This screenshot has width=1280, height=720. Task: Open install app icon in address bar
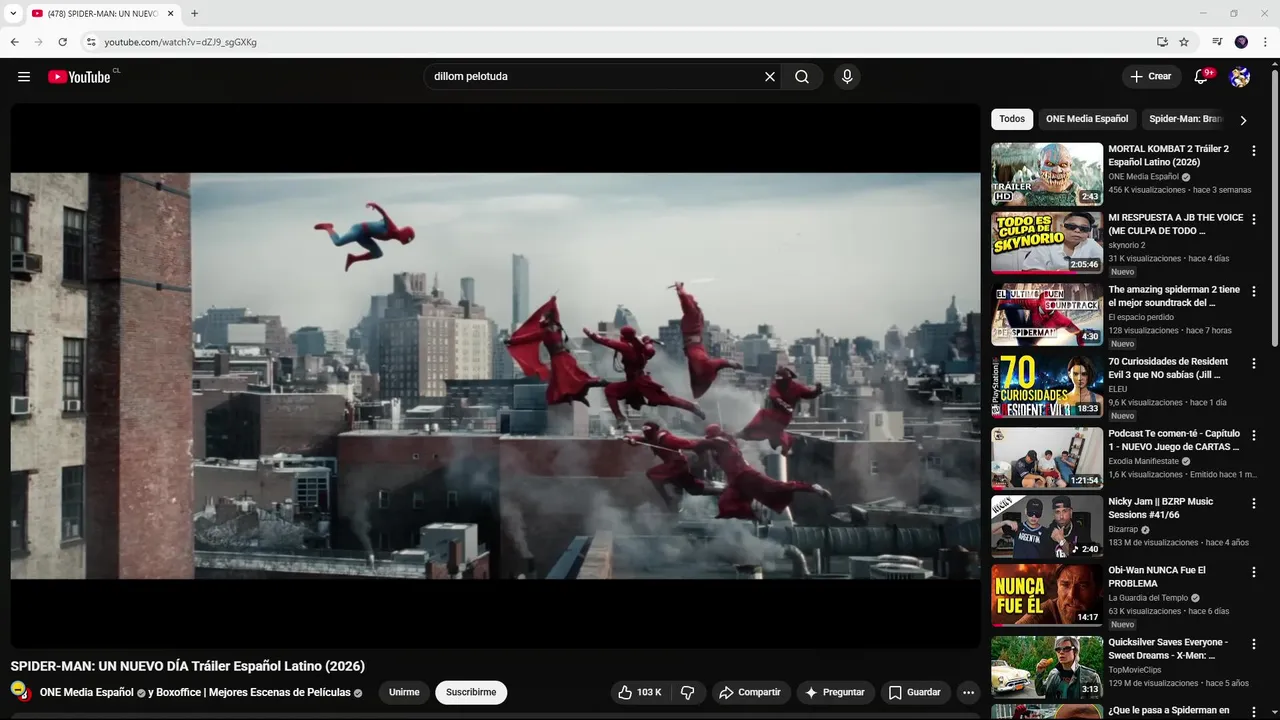click(x=1162, y=42)
